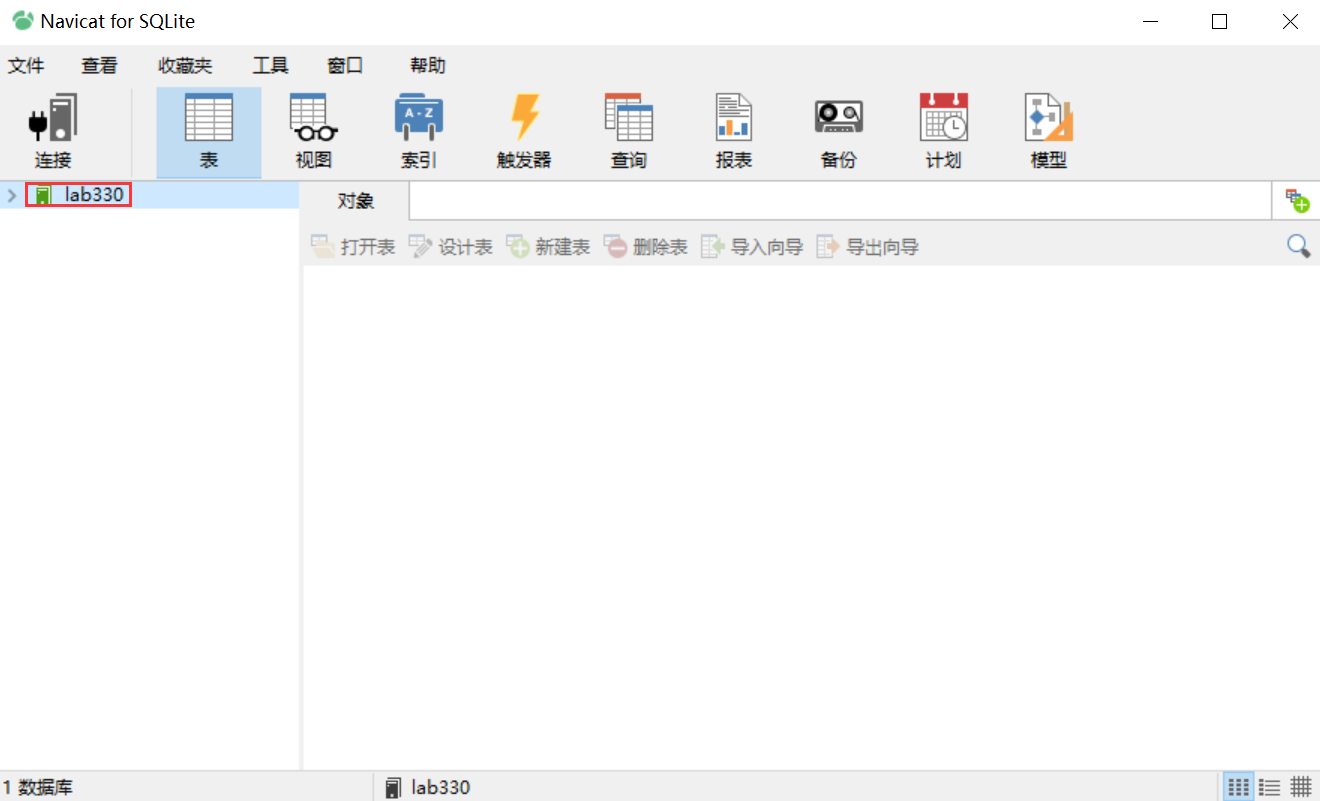Expand the lab330 connection node
1320x801 pixels.
[12, 195]
